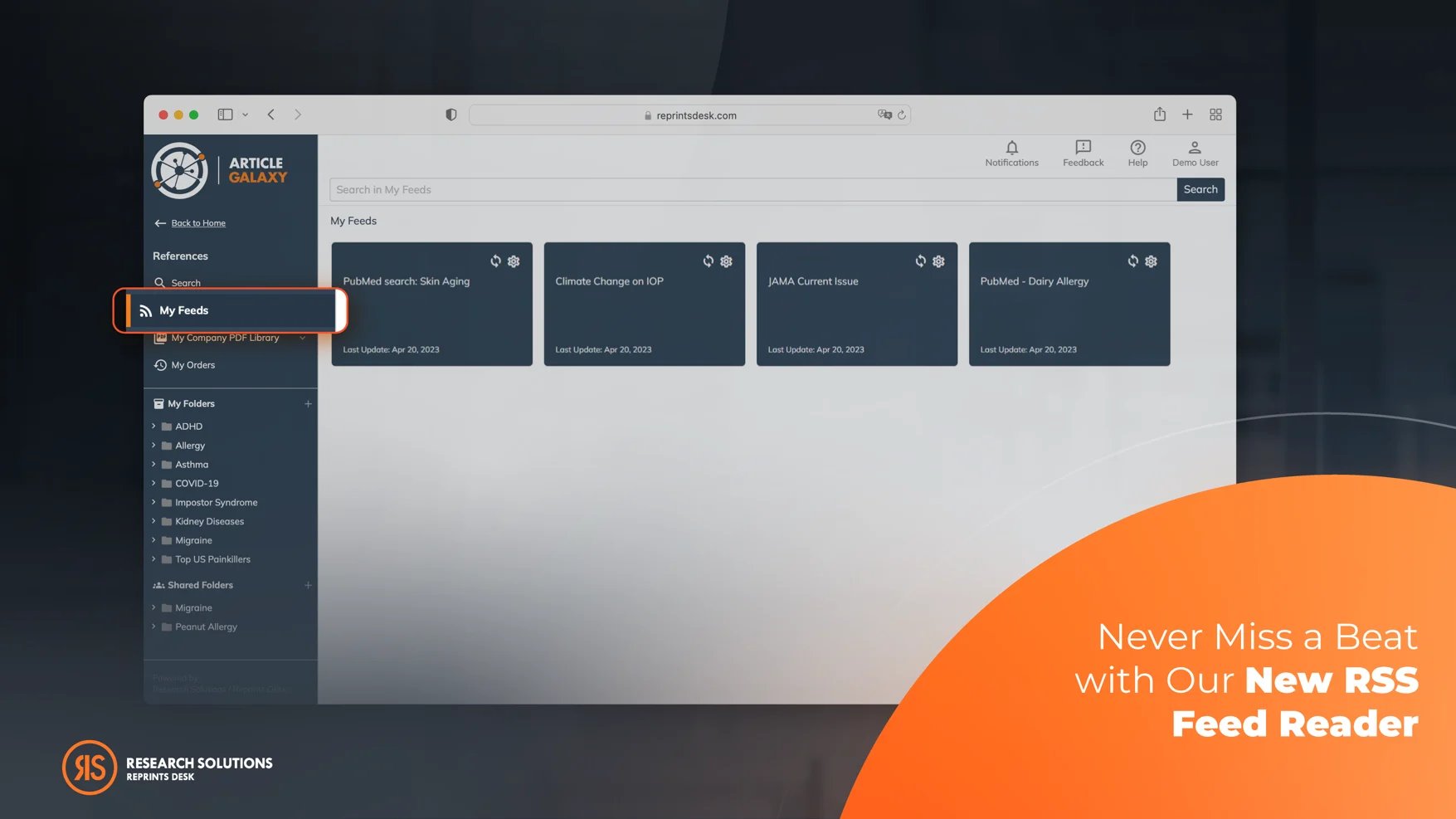This screenshot has width=1456, height=819.
Task: Open the Climate Change on IOP feed card
Action: click(645, 304)
